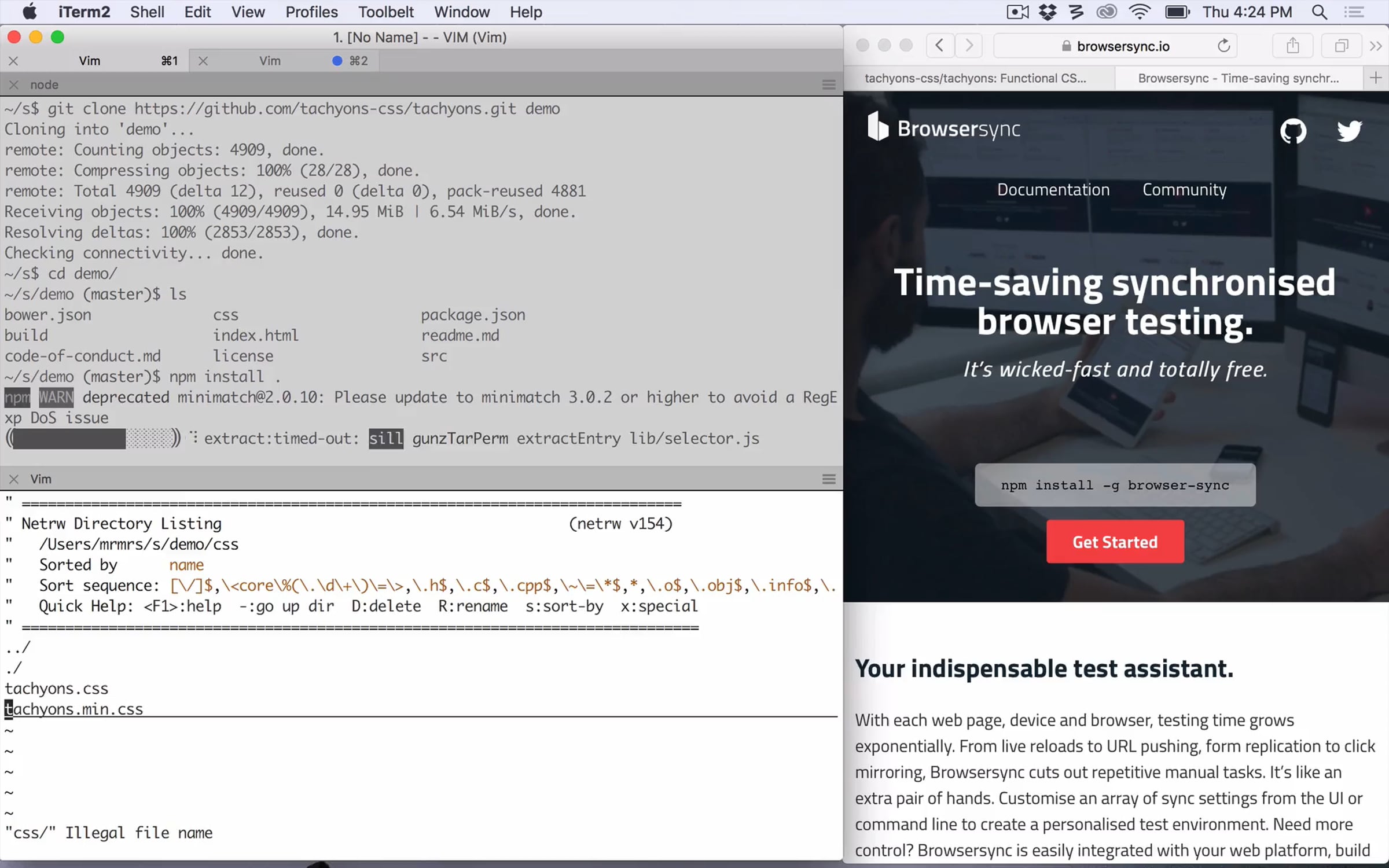1389x868 pixels.
Task: Open Notification Center list icon
Action: (1354, 12)
